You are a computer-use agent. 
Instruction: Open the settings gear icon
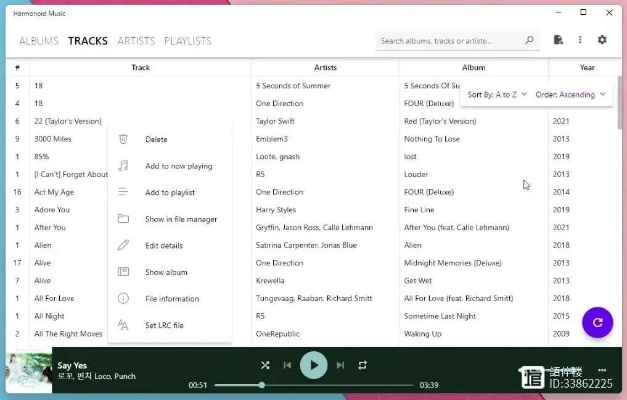[602, 40]
